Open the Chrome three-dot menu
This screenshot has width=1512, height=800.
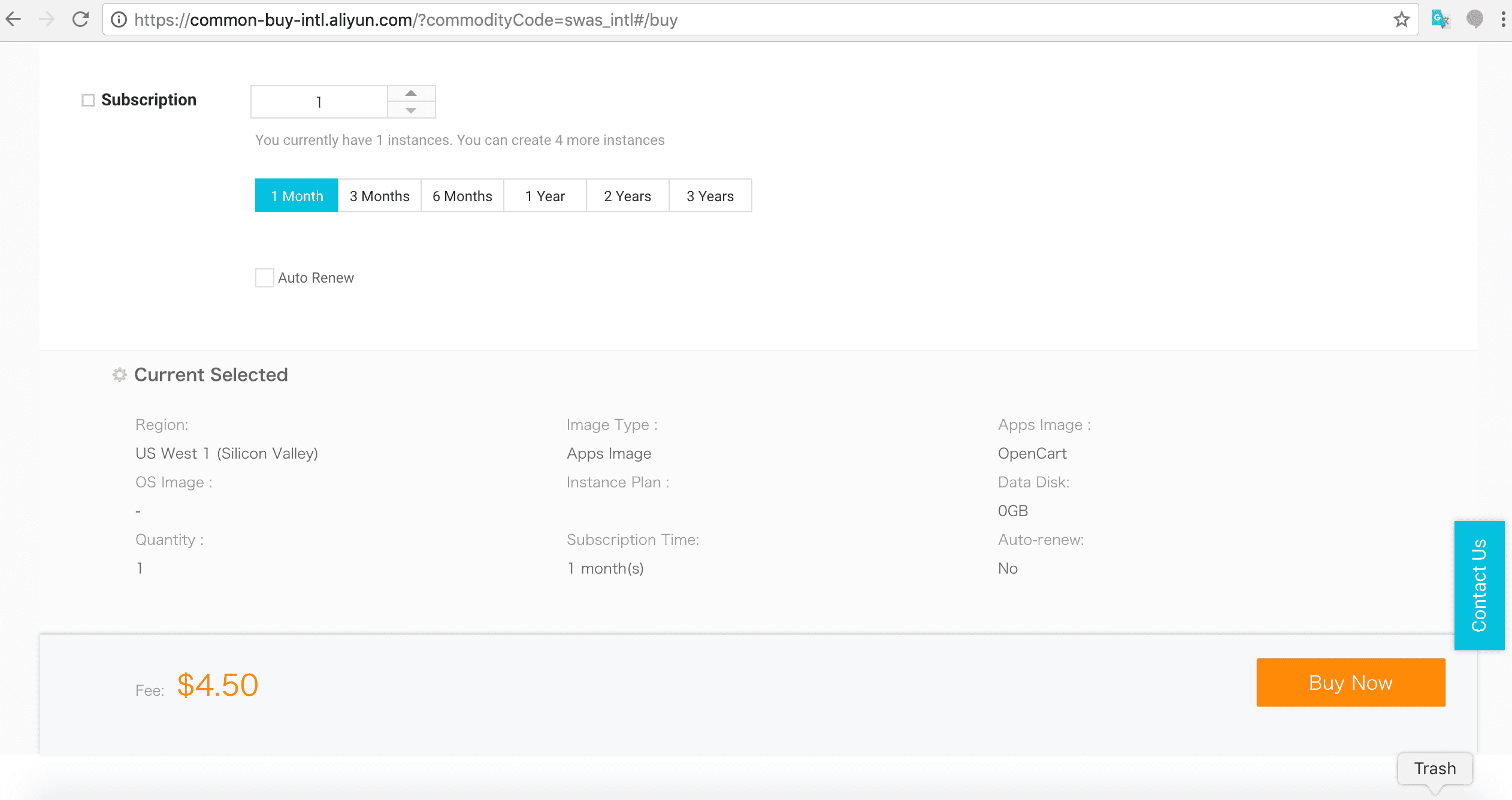(1503, 20)
